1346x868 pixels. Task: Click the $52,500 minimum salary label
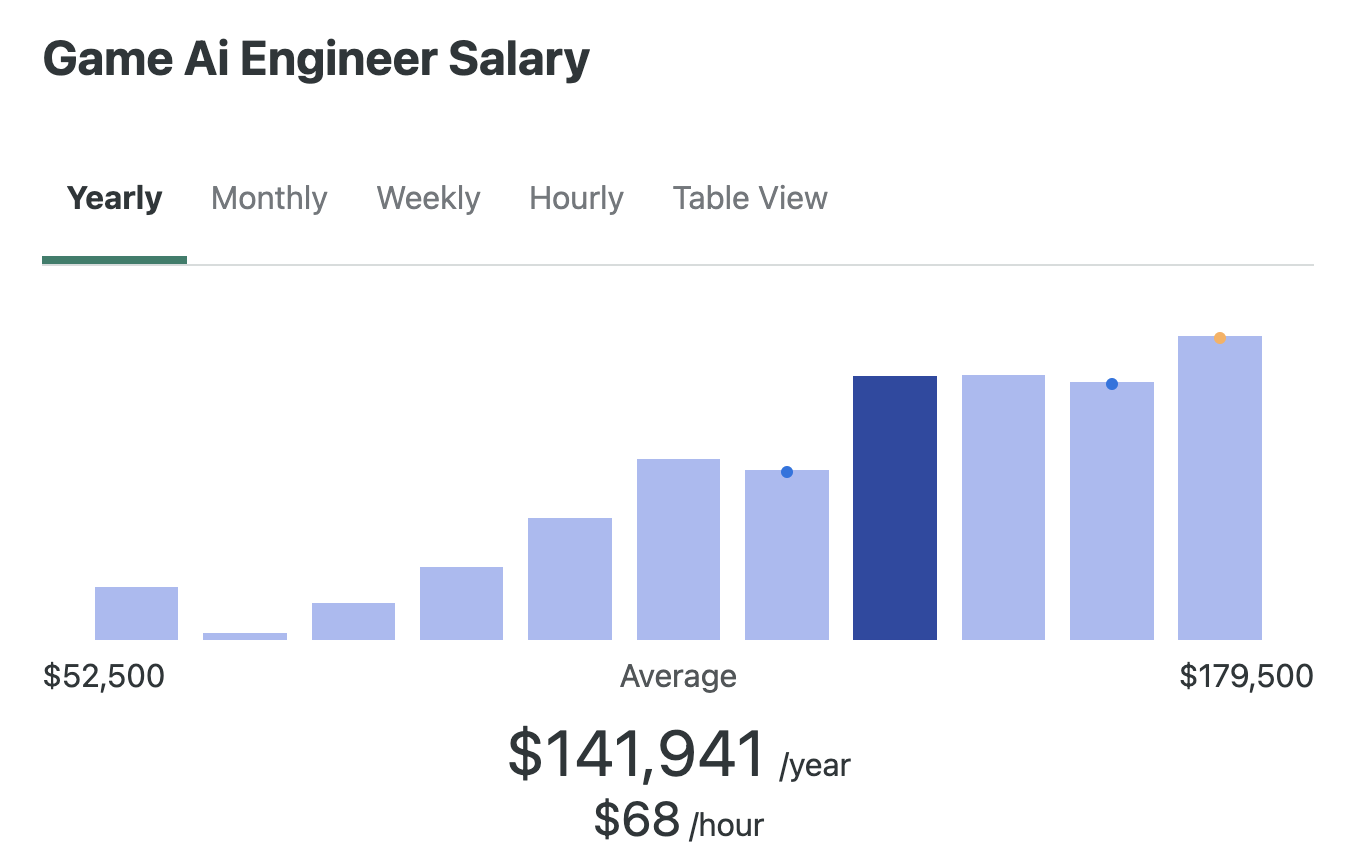point(104,677)
